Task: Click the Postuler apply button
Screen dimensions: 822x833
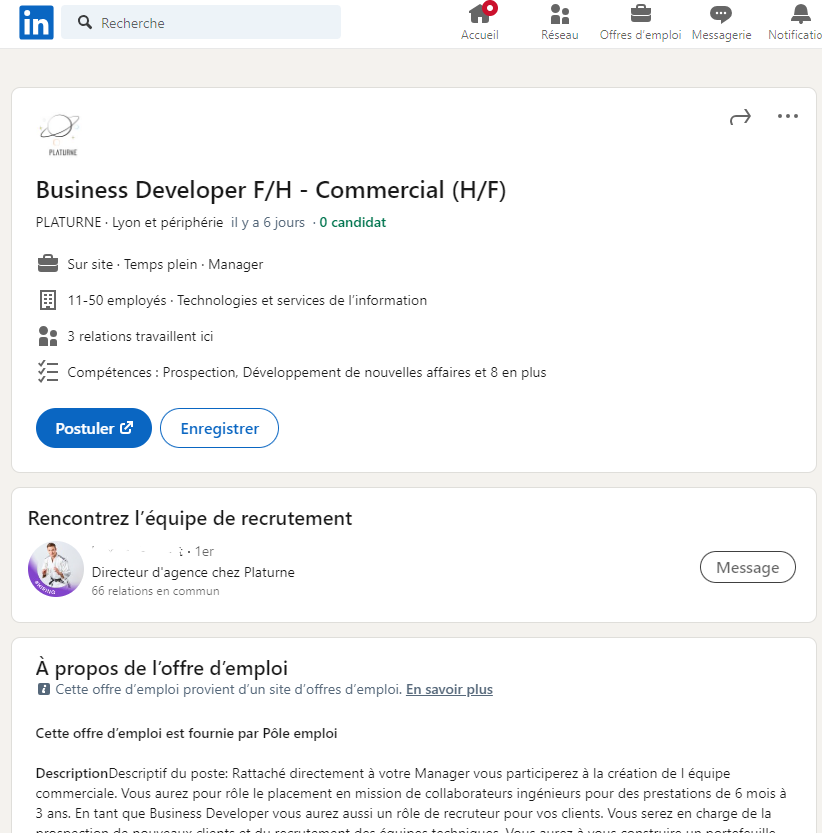Action: (x=94, y=428)
